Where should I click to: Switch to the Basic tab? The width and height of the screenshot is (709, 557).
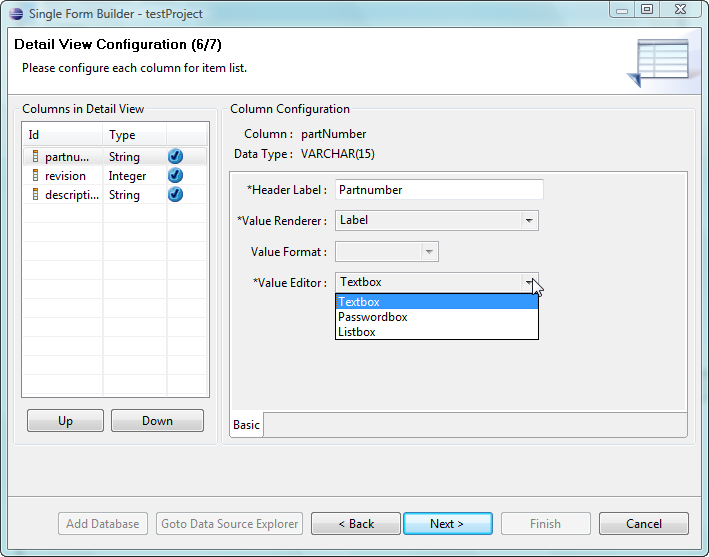(246, 425)
